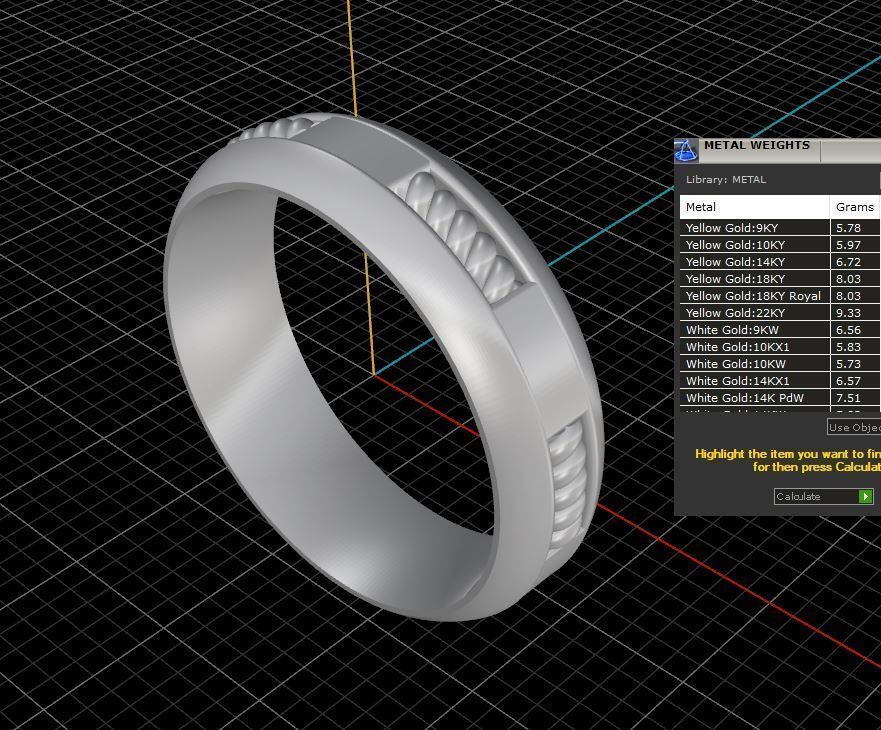Select the Yellow Gold:10KY row
Viewport: 881px width, 730px height.
[x=780, y=244]
